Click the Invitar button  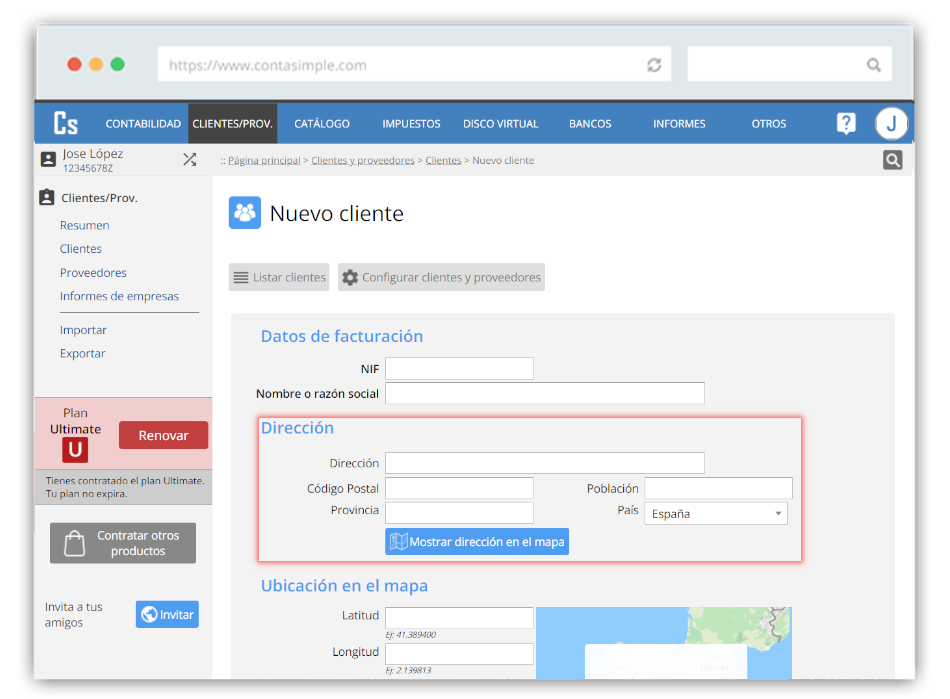(x=167, y=614)
